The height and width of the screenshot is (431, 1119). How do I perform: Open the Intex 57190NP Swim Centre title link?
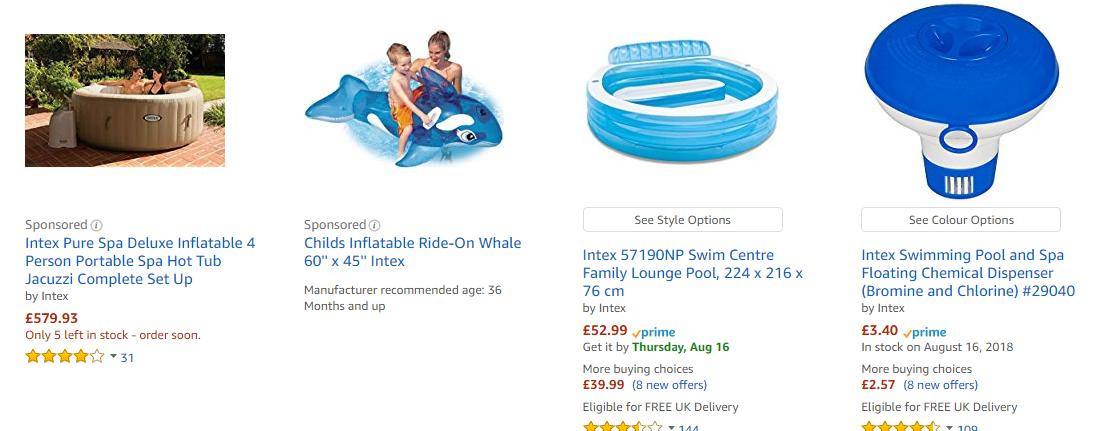pos(692,273)
